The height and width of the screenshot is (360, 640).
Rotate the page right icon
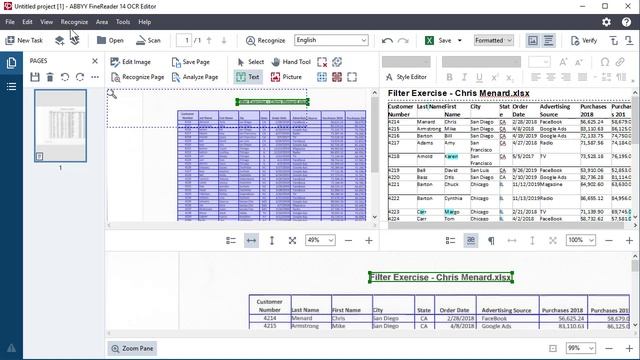[x=80, y=77]
